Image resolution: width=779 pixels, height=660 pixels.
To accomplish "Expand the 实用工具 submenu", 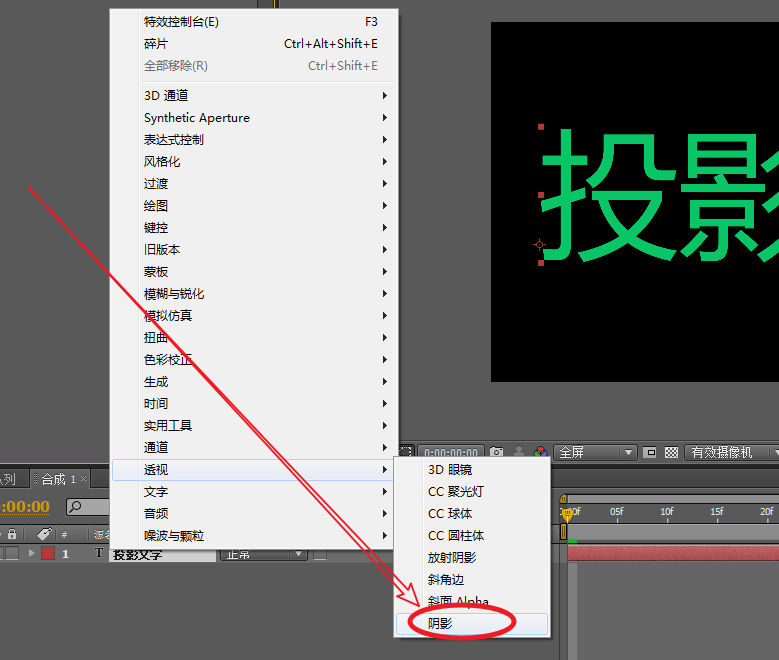I will pos(254,425).
